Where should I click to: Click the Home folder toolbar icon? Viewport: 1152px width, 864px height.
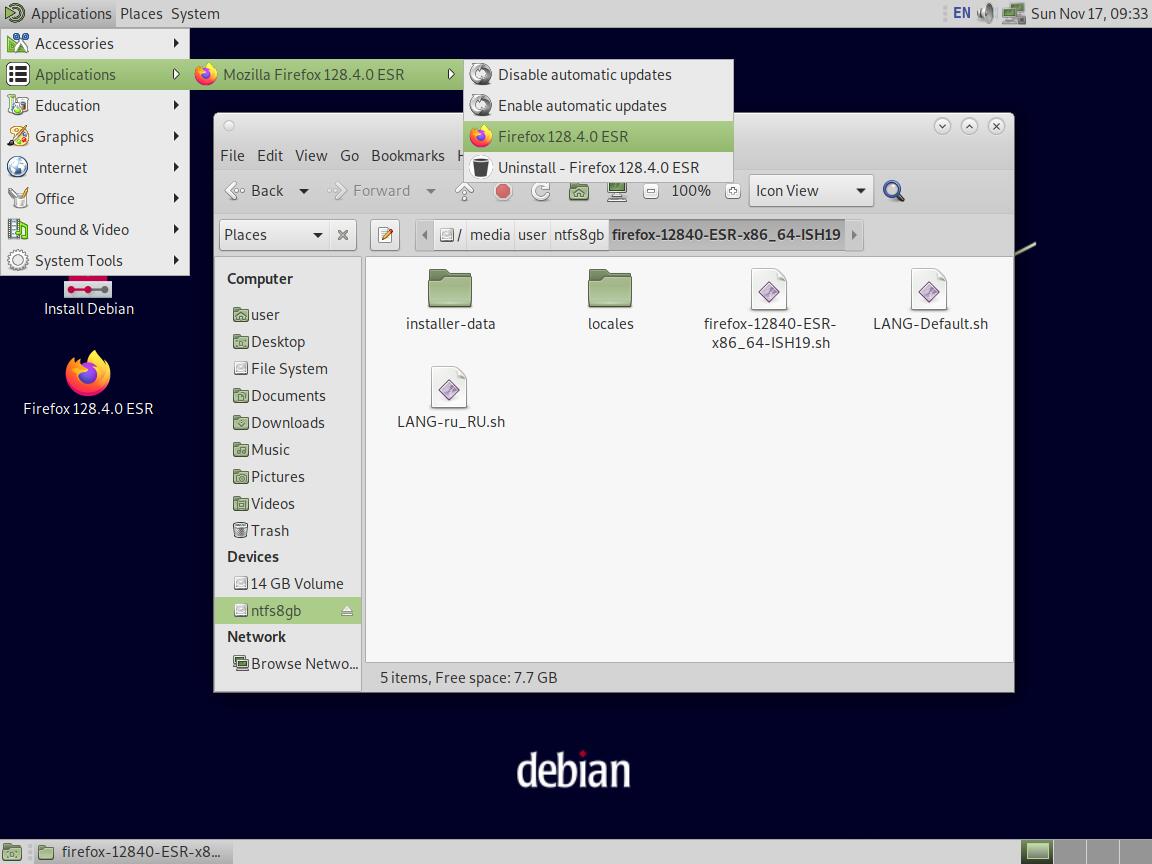pyautogui.click(x=579, y=191)
